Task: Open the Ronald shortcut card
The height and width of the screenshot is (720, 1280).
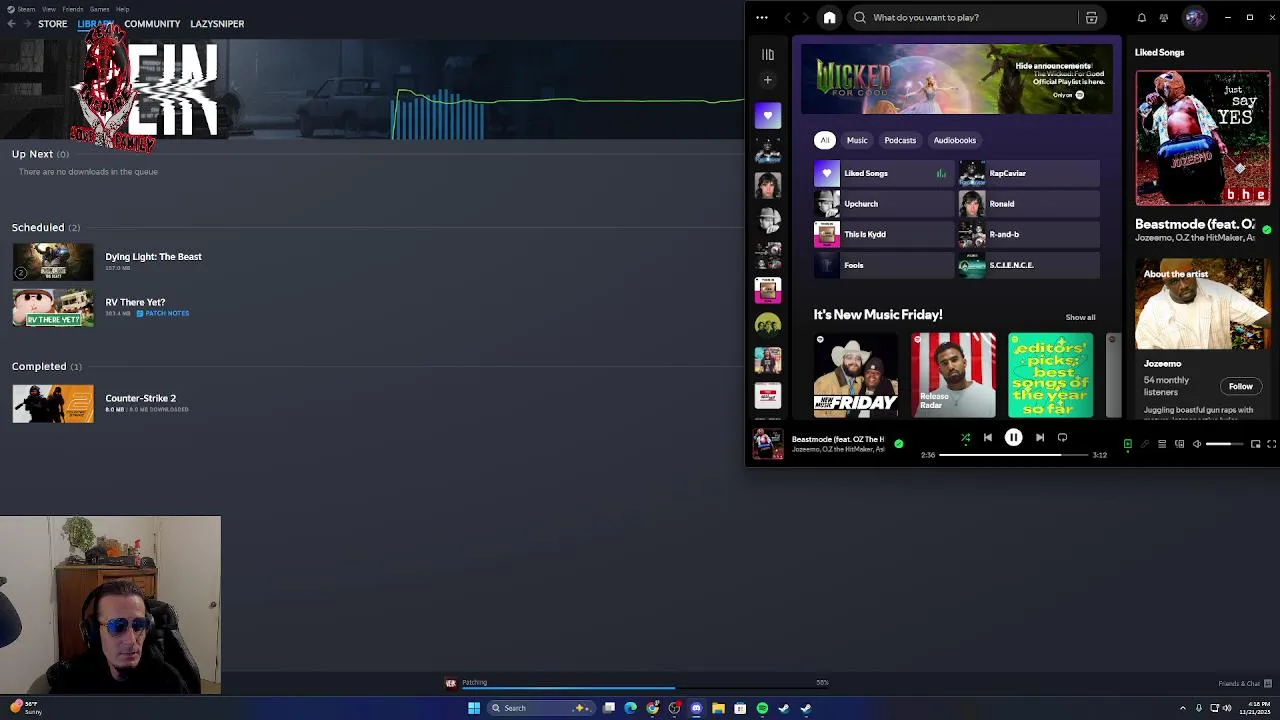Action: [1029, 204]
